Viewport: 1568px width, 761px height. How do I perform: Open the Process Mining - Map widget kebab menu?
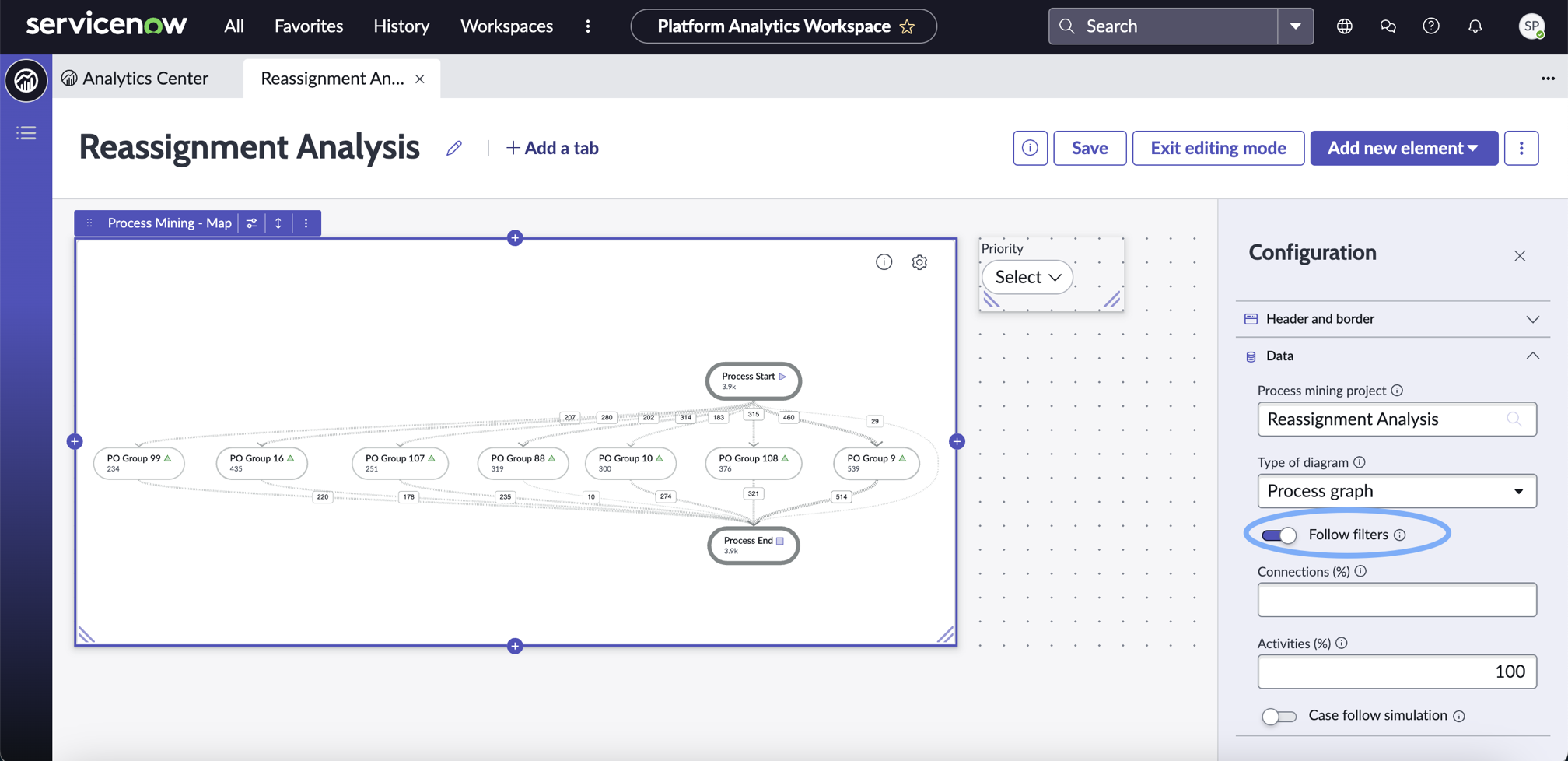click(x=306, y=223)
